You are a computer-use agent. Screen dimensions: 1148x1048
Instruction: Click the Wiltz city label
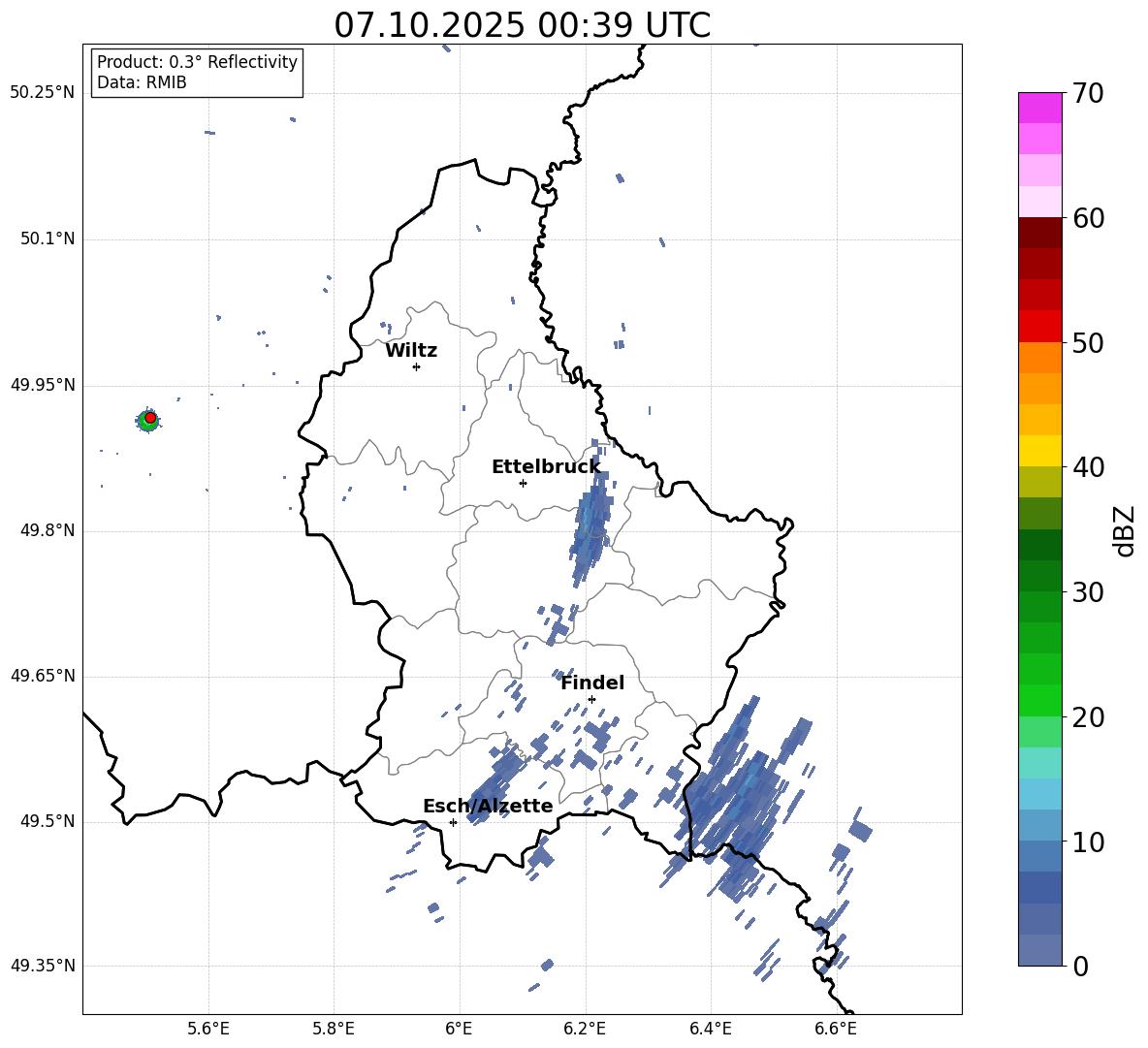point(411,351)
